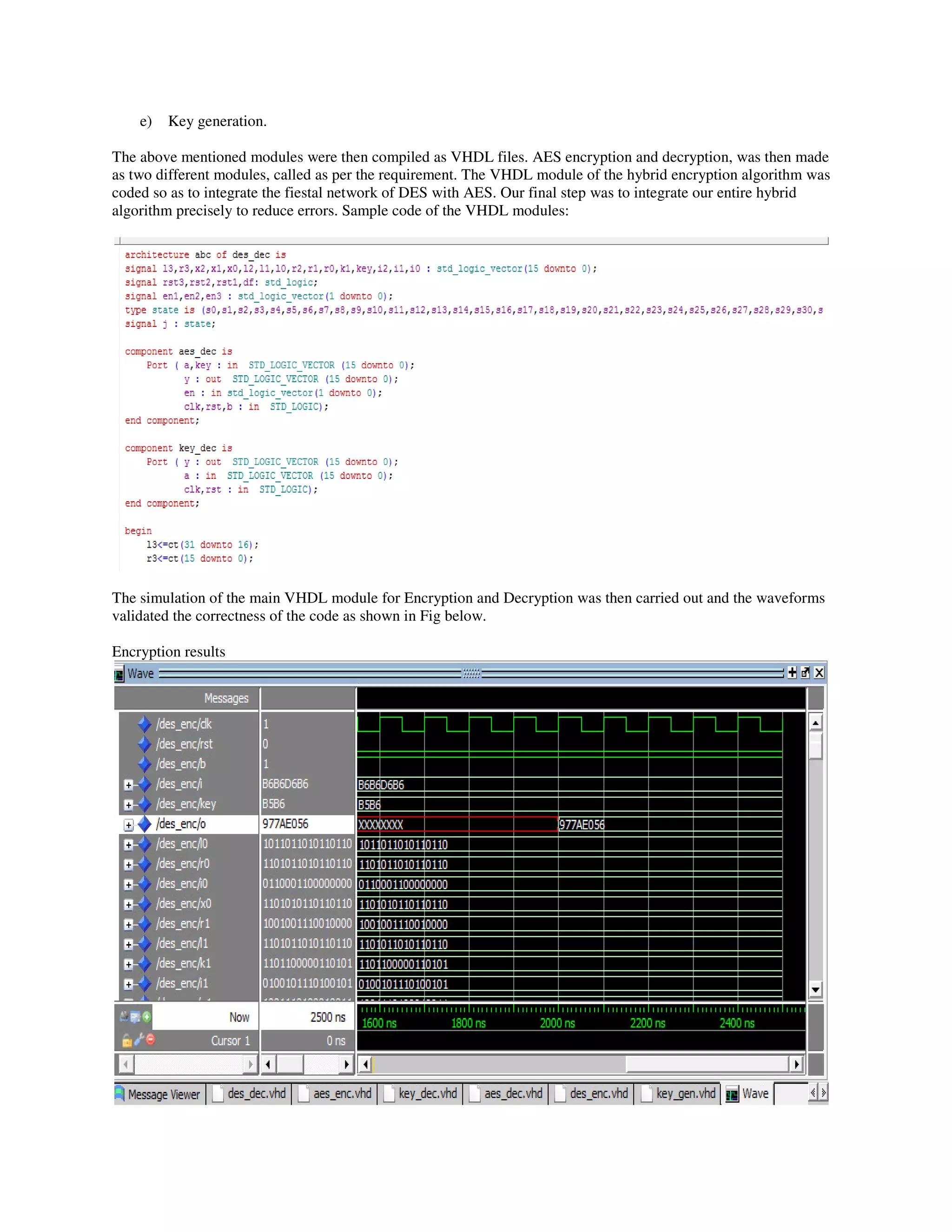Expand the /des_enc/o signal bus
952x1232 pixels.
coord(129,825)
